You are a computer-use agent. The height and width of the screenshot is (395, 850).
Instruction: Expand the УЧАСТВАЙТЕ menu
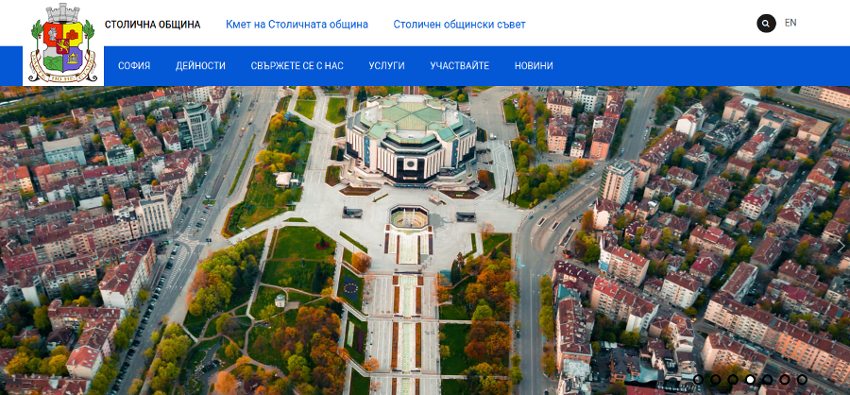(460, 66)
